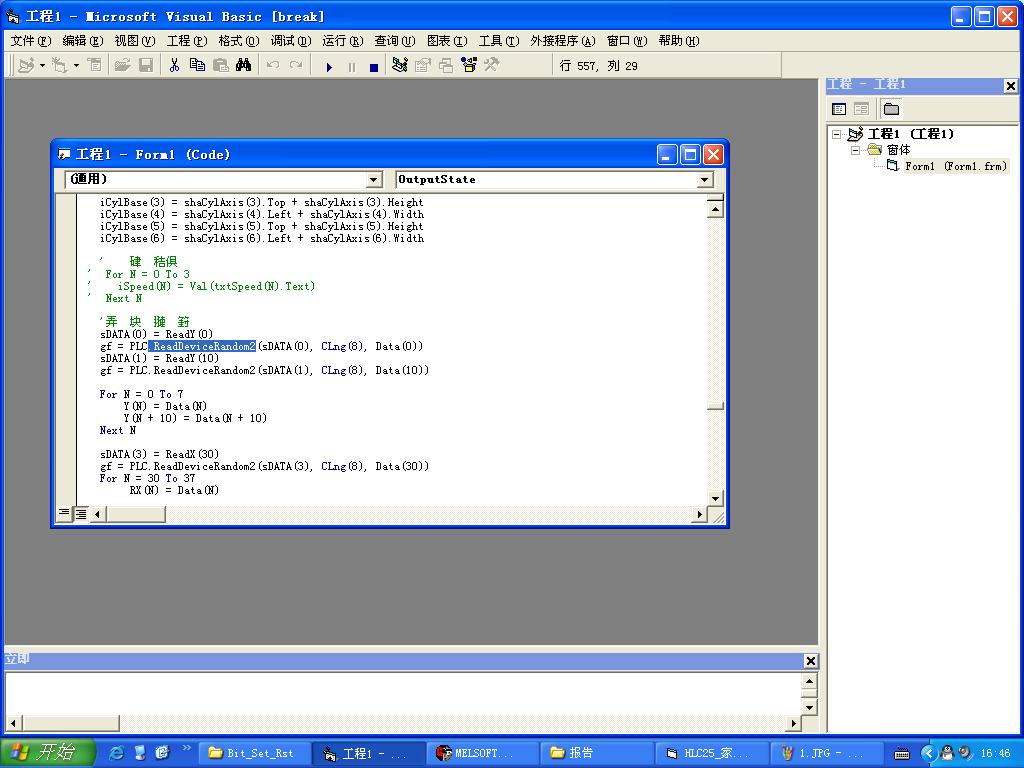This screenshot has width=1024, height=768.
Task: Switch to Full Module View button
Action: point(81,514)
